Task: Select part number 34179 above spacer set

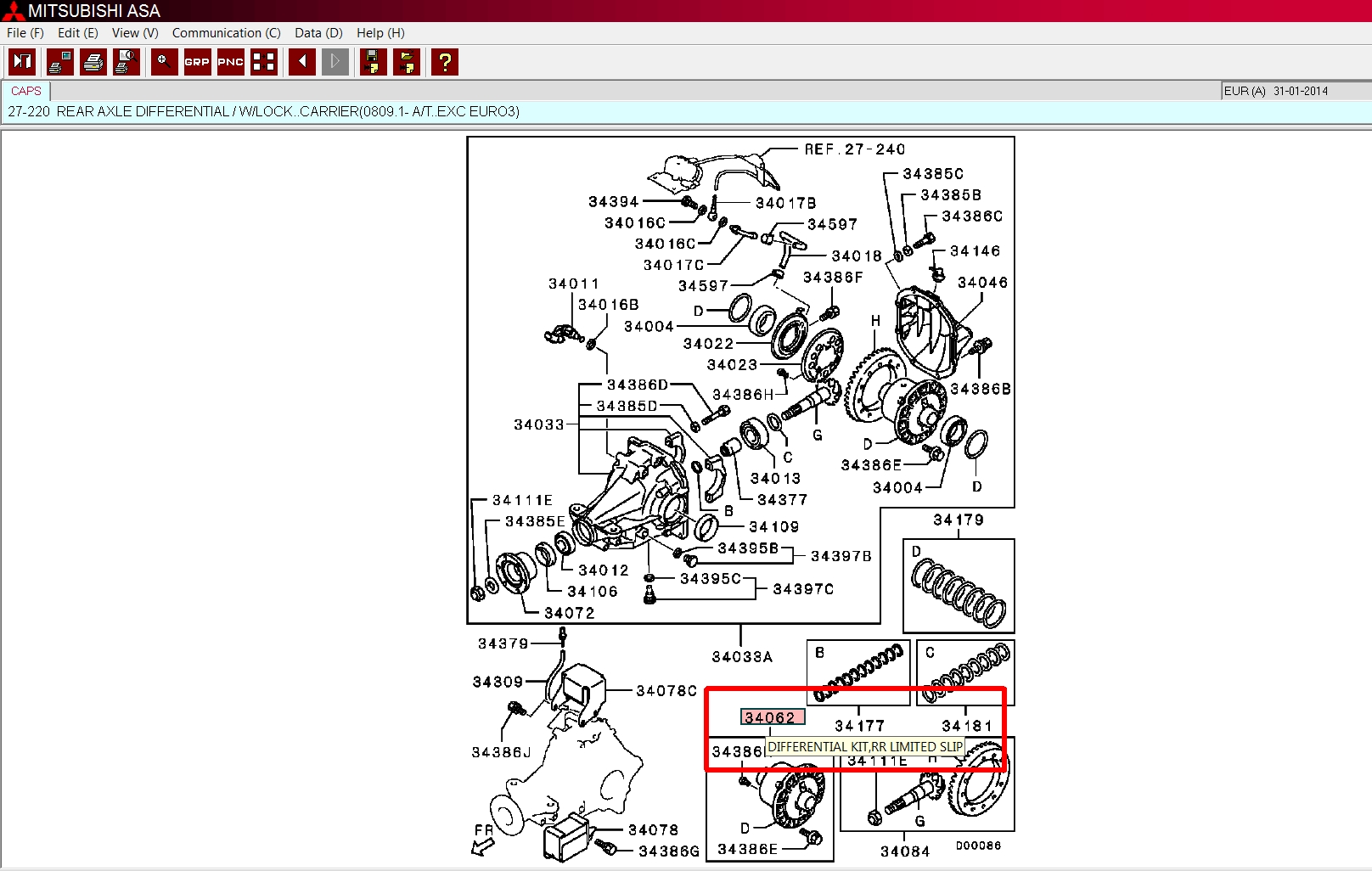Action: click(959, 520)
